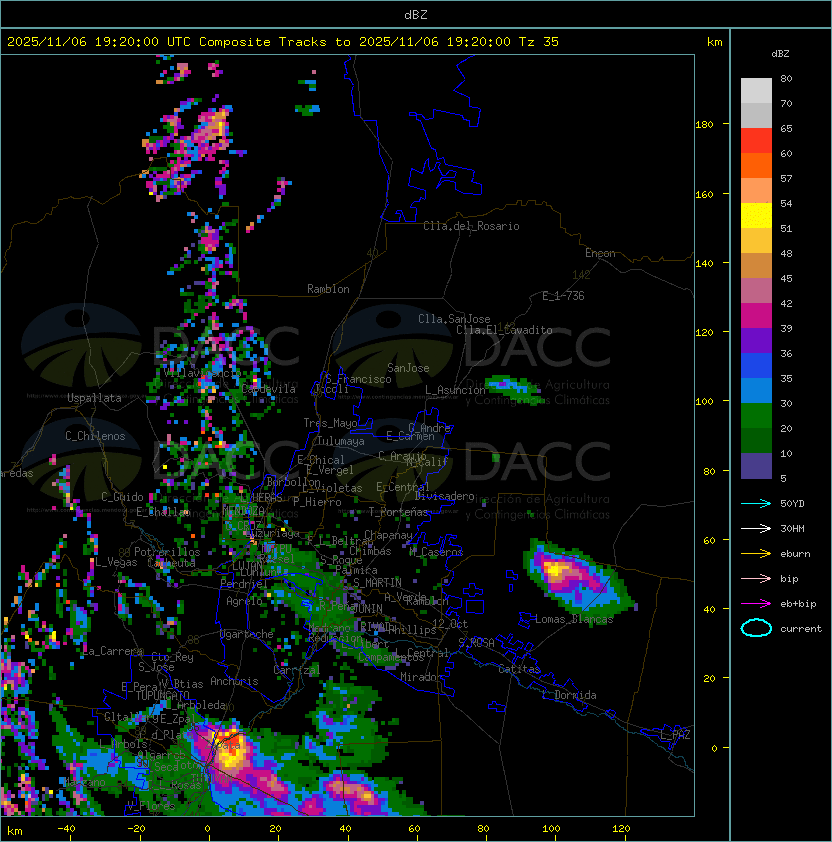Click the 'Chapanay' map label
832x842 pixels.
[388, 535]
